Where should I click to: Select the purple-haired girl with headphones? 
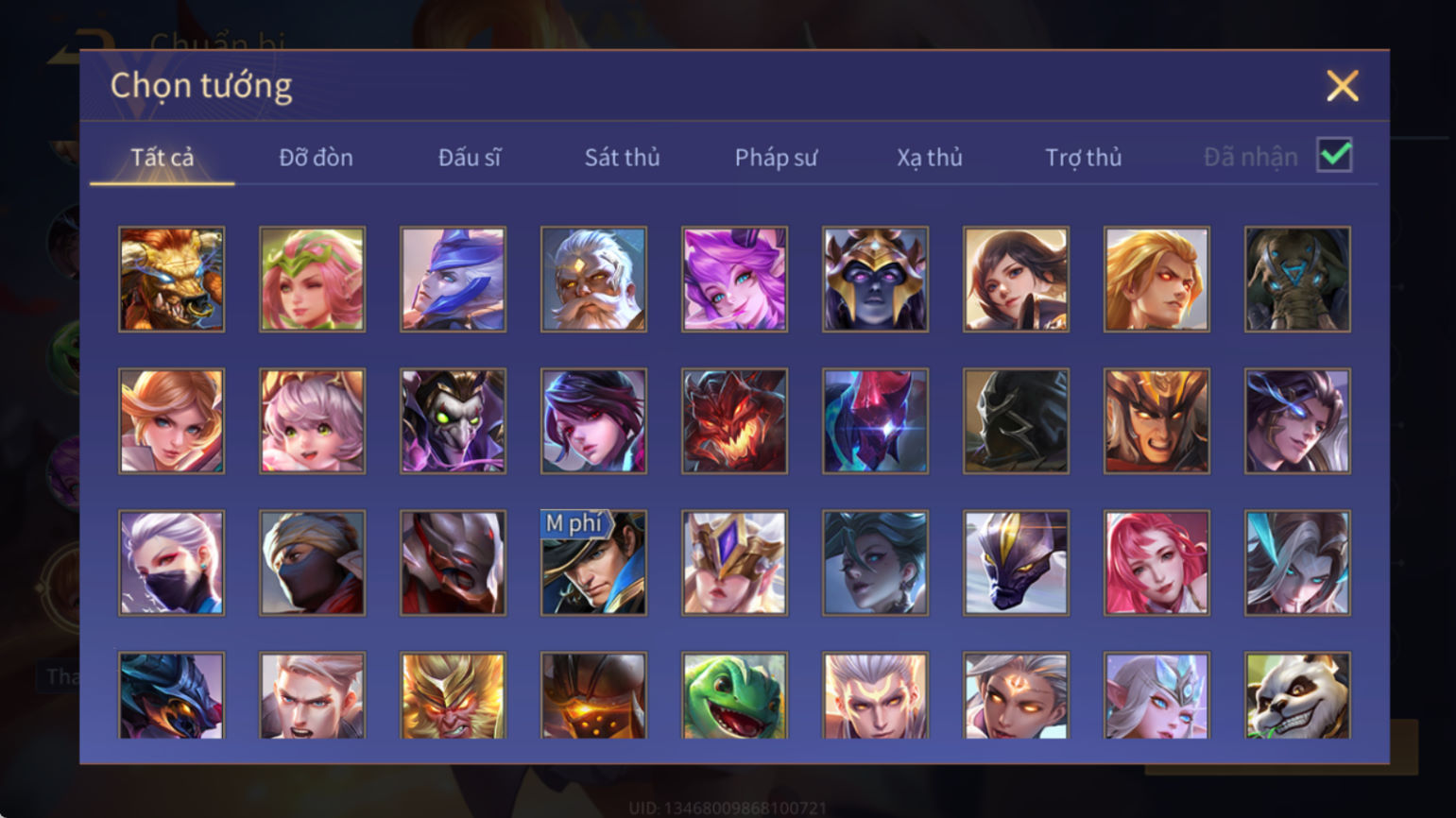(734, 279)
